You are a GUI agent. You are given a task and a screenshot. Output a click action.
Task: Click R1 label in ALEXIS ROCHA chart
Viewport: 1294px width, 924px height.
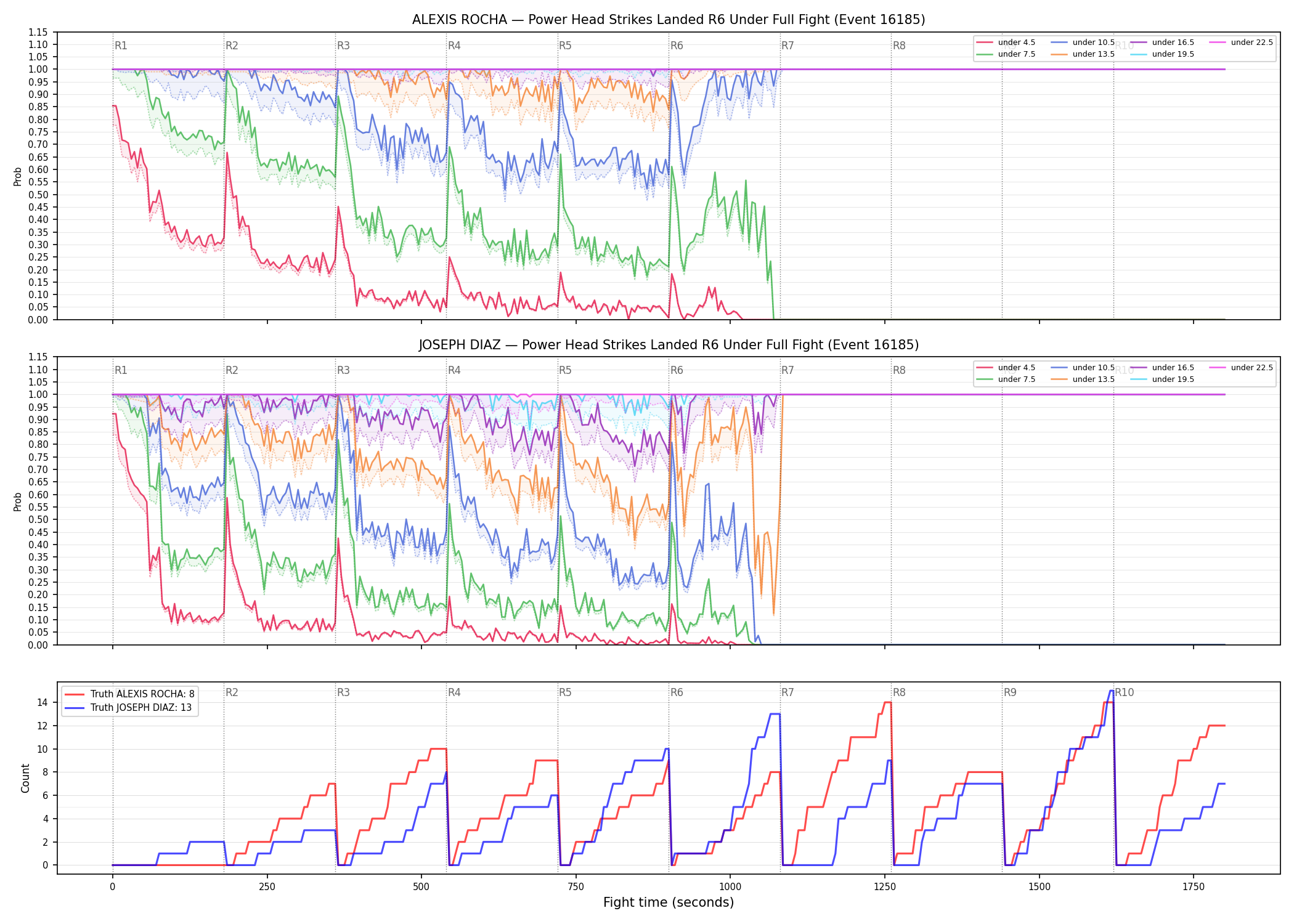tap(121, 46)
